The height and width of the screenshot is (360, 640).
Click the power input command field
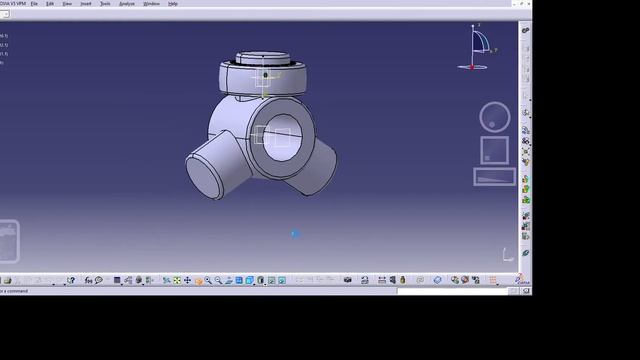click(x=452, y=291)
